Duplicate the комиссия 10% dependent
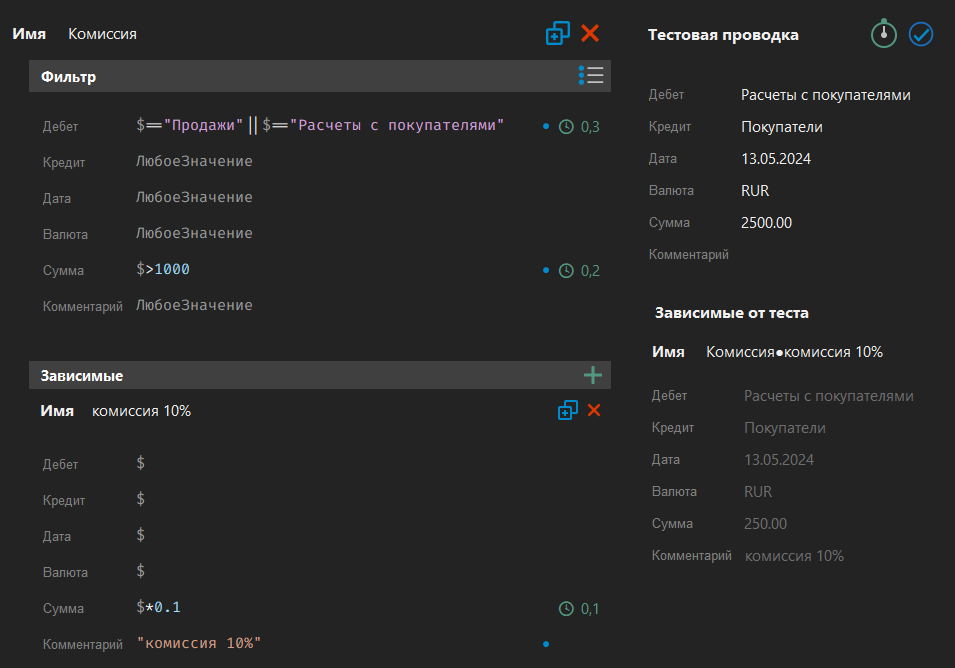Screen dimensions: 955x668 click(x=567, y=410)
